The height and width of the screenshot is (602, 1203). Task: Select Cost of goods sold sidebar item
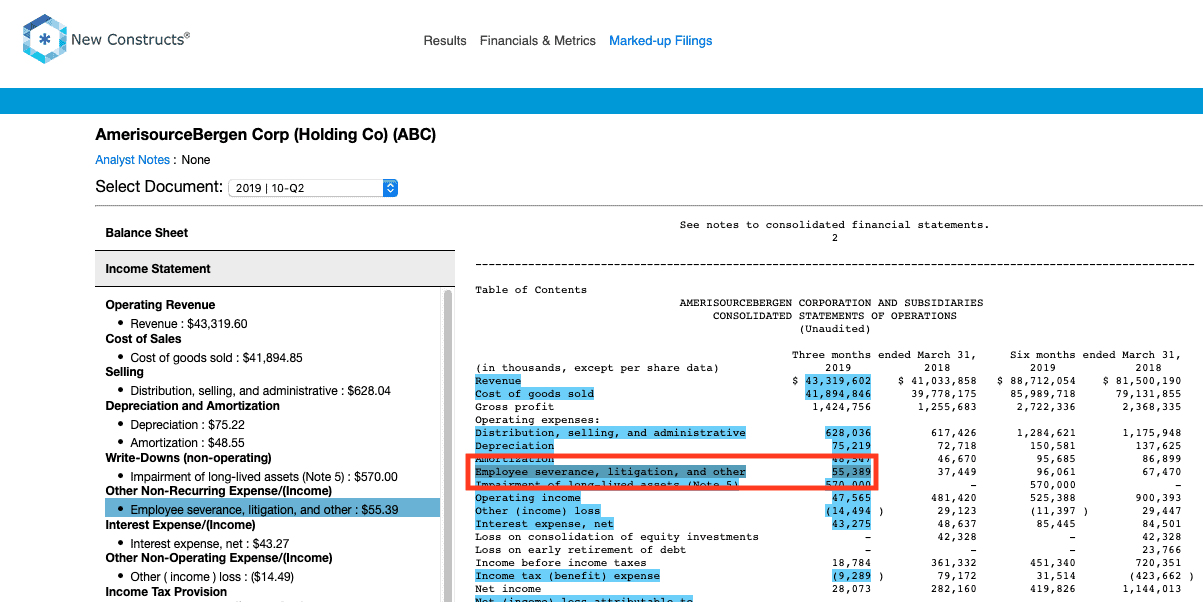click(216, 358)
